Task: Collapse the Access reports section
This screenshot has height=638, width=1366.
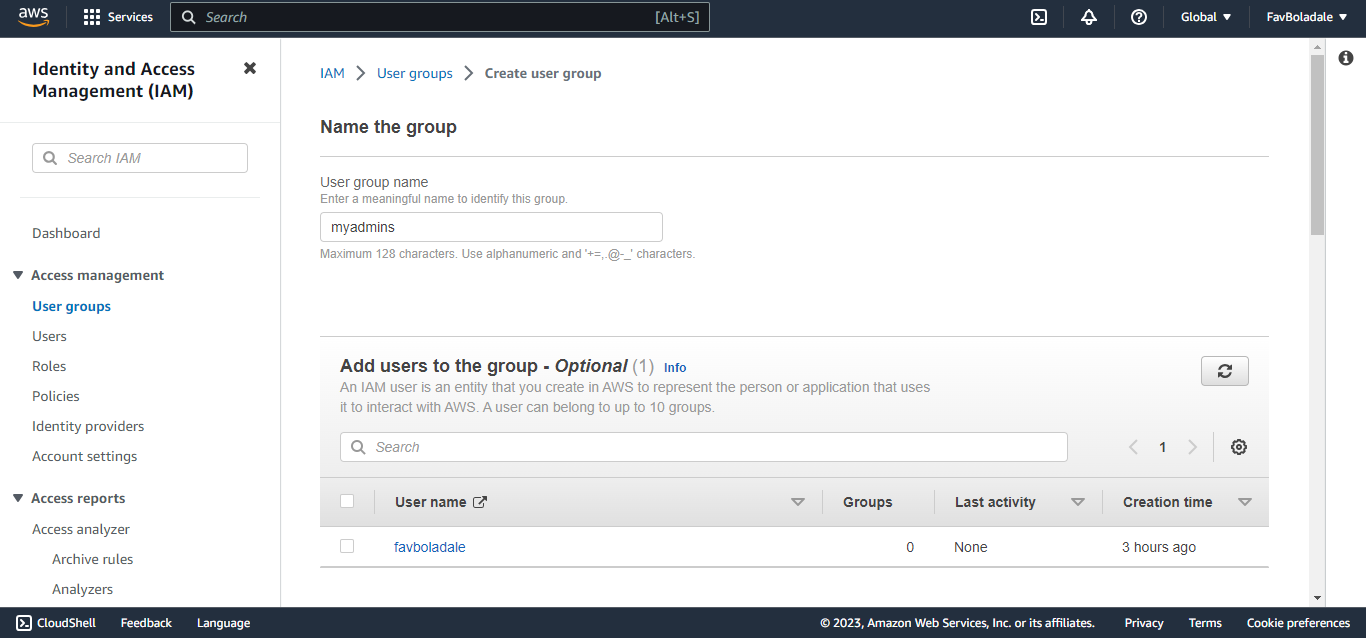Action: point(18,498)
